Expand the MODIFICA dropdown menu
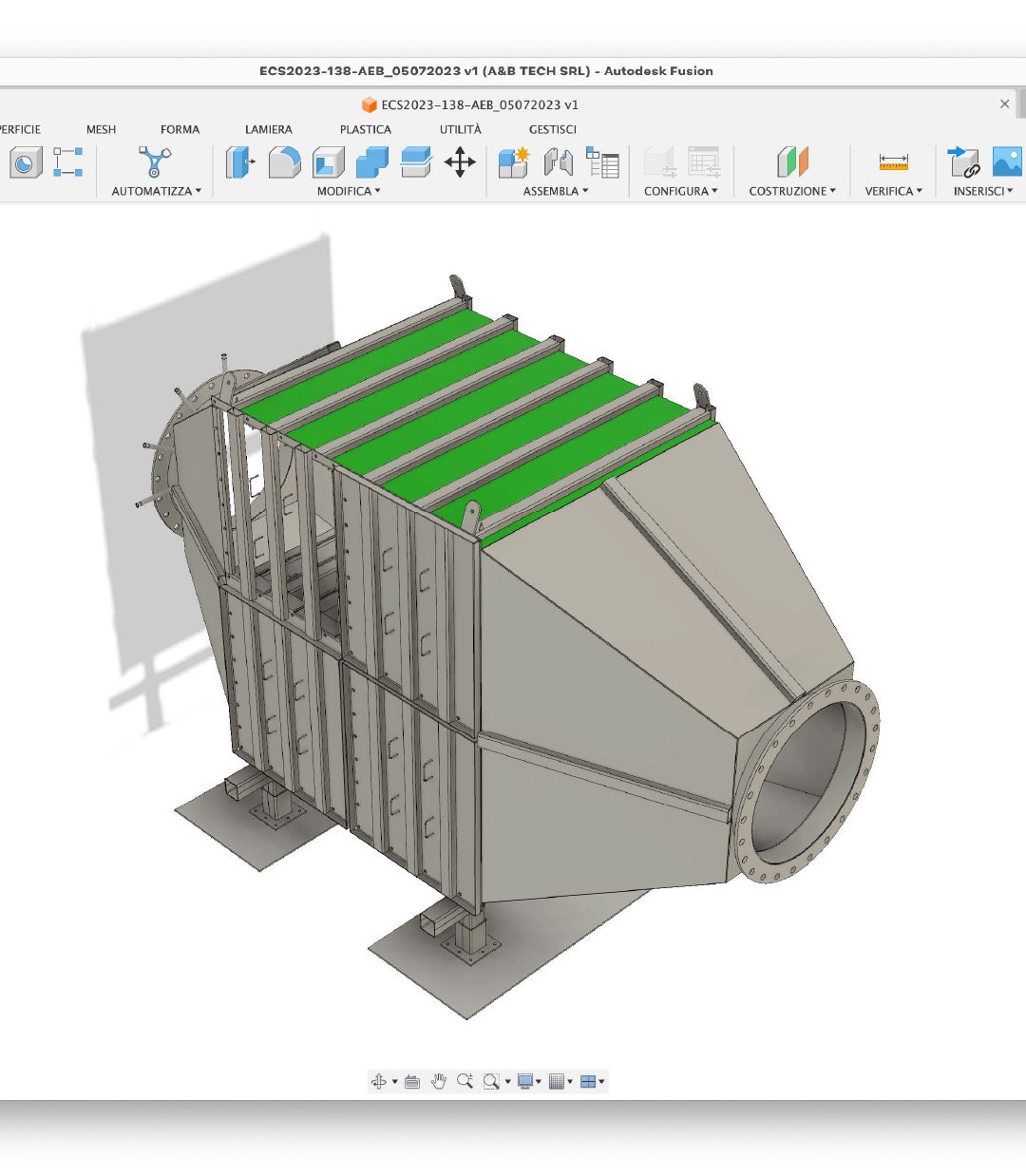The image size is (1026, 1176). (349, 191)
